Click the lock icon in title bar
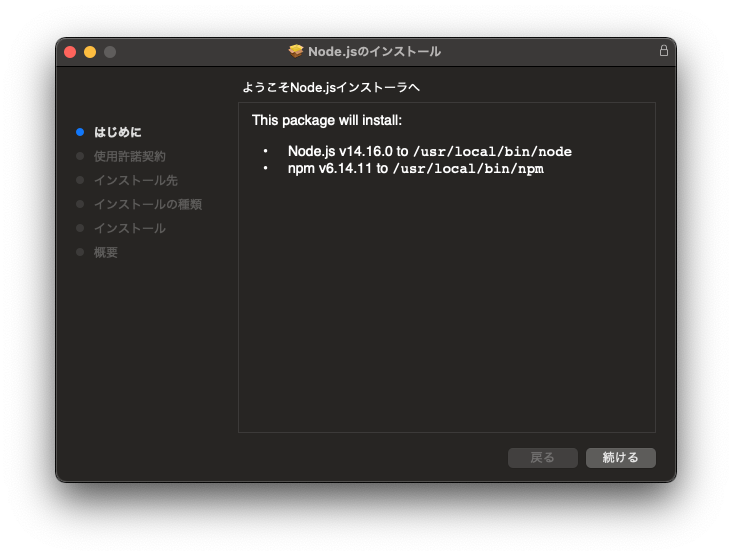The width and height of the screenshot is (732, 556). [x=663, y=50]
